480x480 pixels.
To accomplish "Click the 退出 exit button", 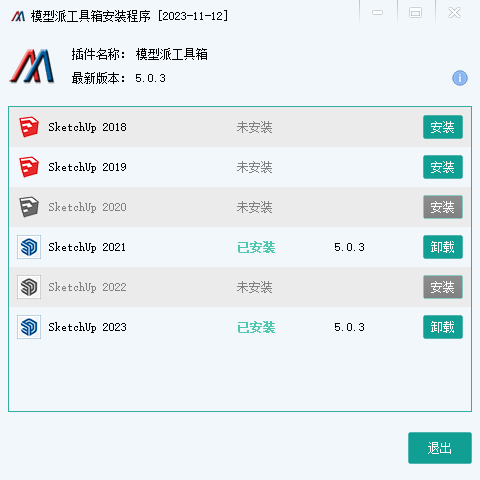I will click(x=440, y=448).
